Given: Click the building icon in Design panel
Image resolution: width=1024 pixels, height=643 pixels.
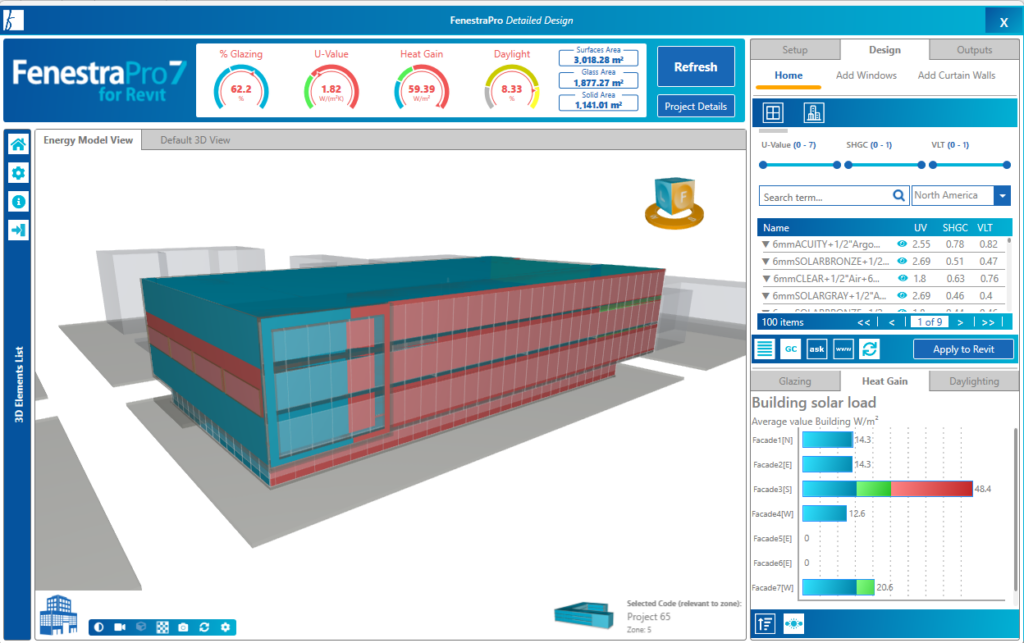Looking at the screenshot, I should point(813,113).
